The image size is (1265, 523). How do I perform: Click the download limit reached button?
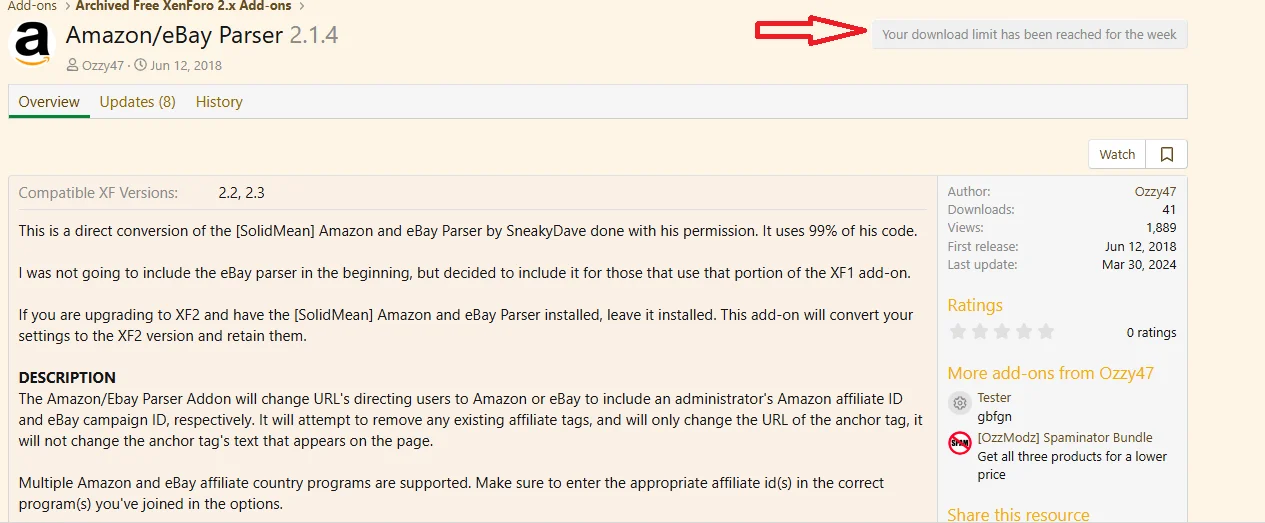click(x=1029, y=34)
